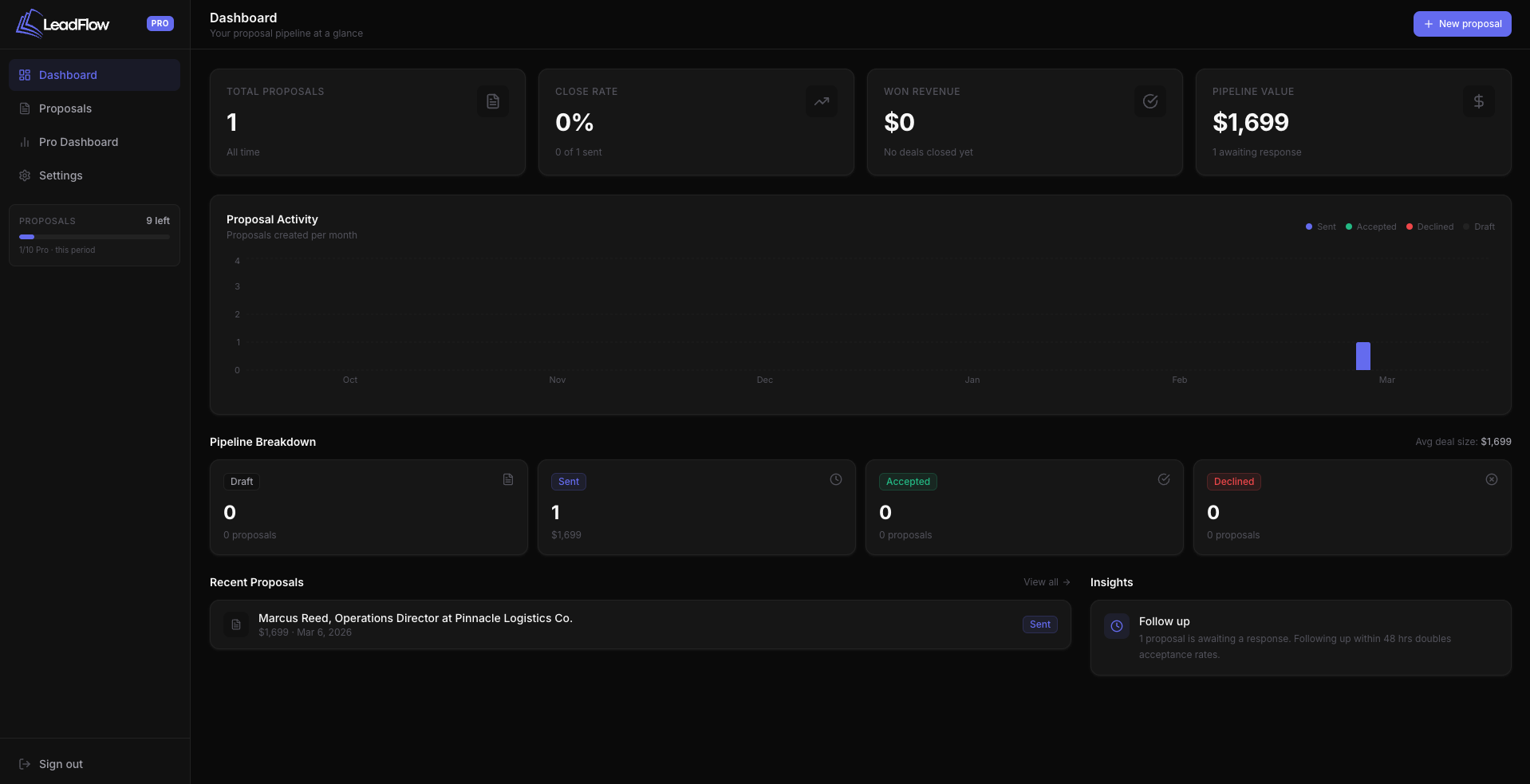The height and width of the screenshot is (784, 1530).
Task: Click the clock icon in the Follow up insight
Action: (x=1117, y=627)
